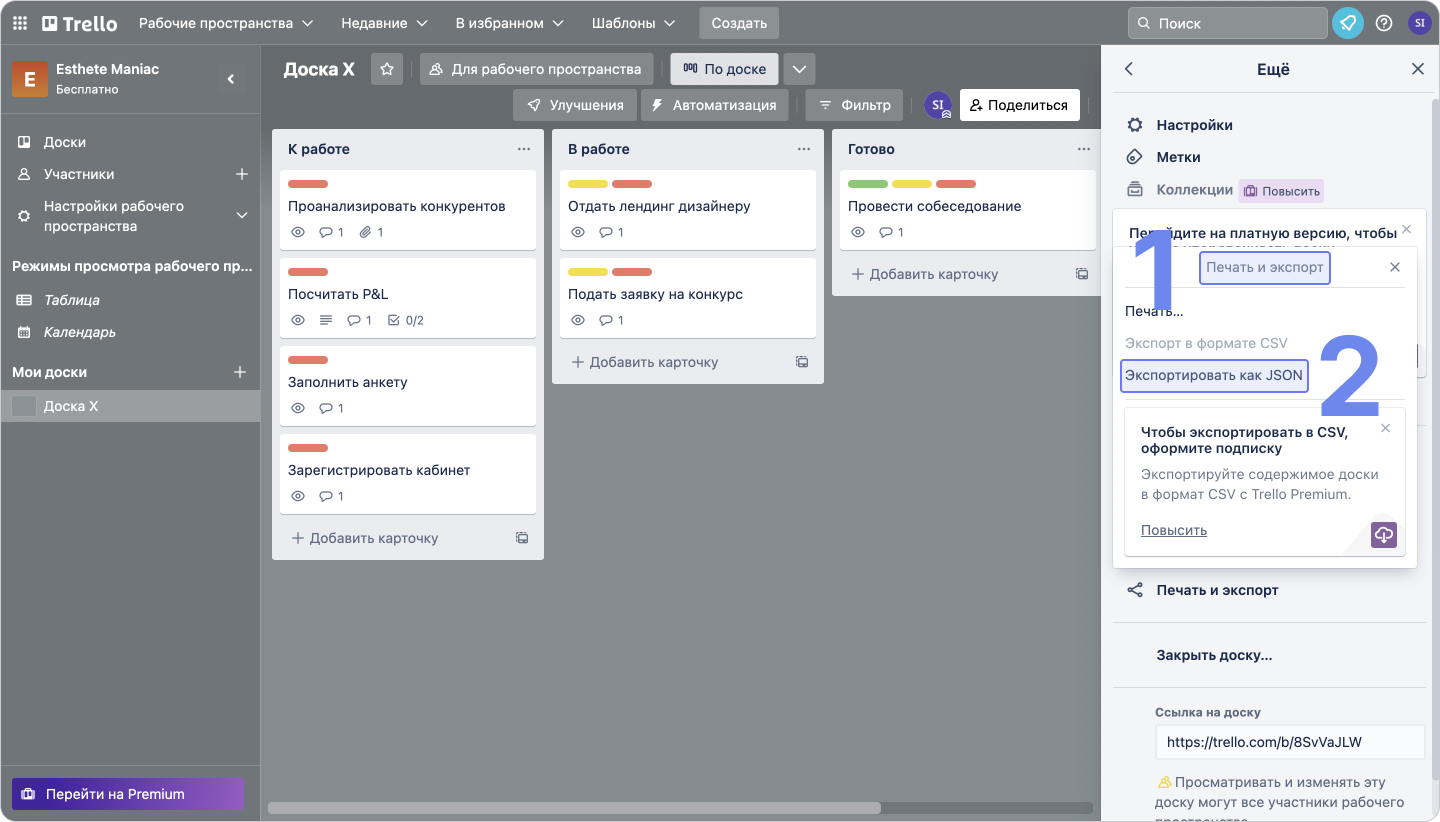This screenshot has height=822, width=1440.
Task: Open В работе list options menu
Action: (x=804, y=149)
